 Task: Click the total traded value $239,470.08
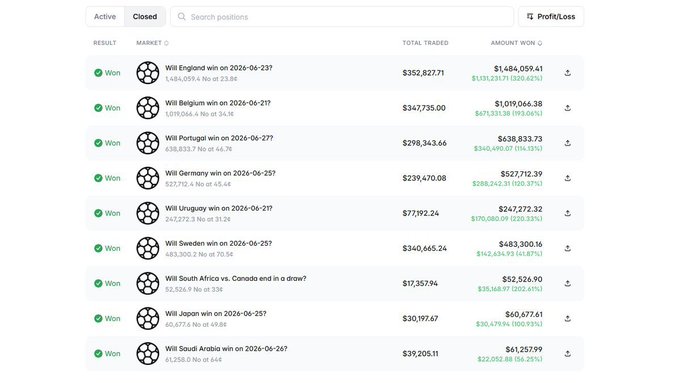coord(425,178)
